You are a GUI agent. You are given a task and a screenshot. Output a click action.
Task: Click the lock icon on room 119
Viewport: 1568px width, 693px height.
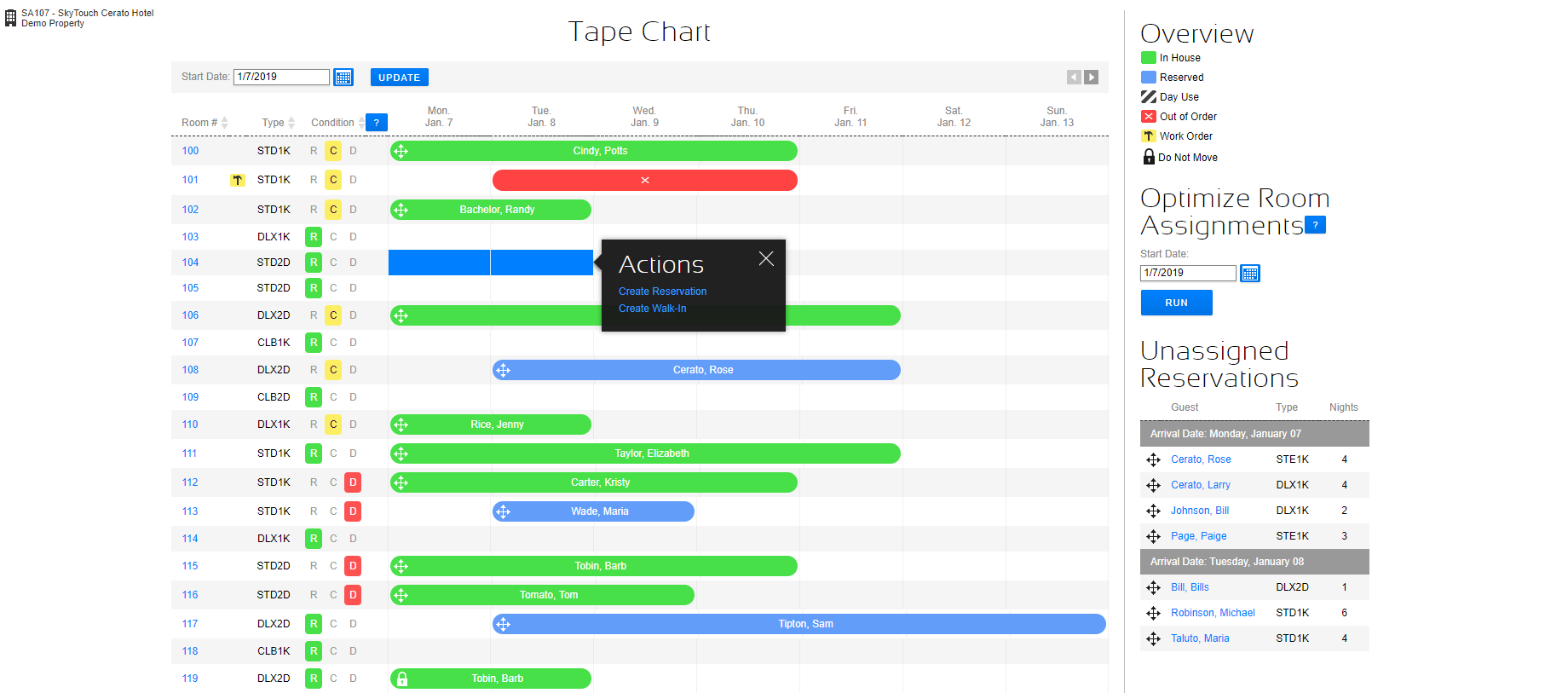402,679
